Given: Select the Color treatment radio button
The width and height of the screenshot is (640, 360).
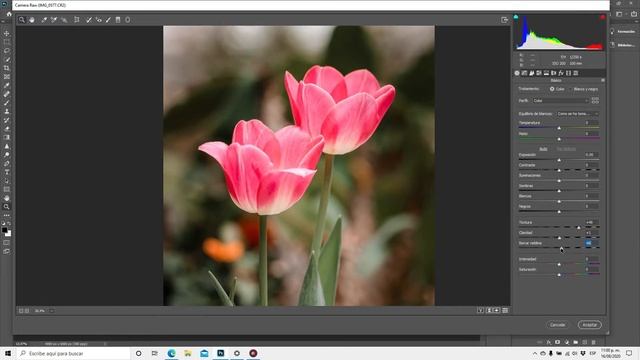Looking at the screenshot, I should (x=552, y=89).
